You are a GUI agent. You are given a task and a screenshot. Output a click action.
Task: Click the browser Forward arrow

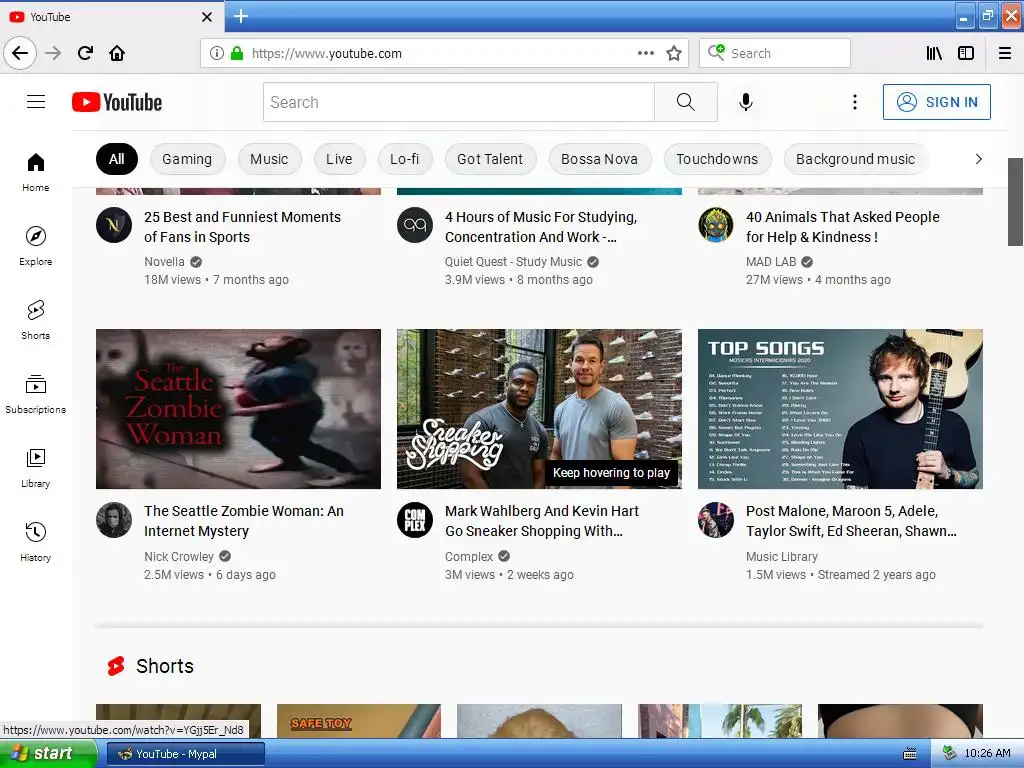[53, 53]
